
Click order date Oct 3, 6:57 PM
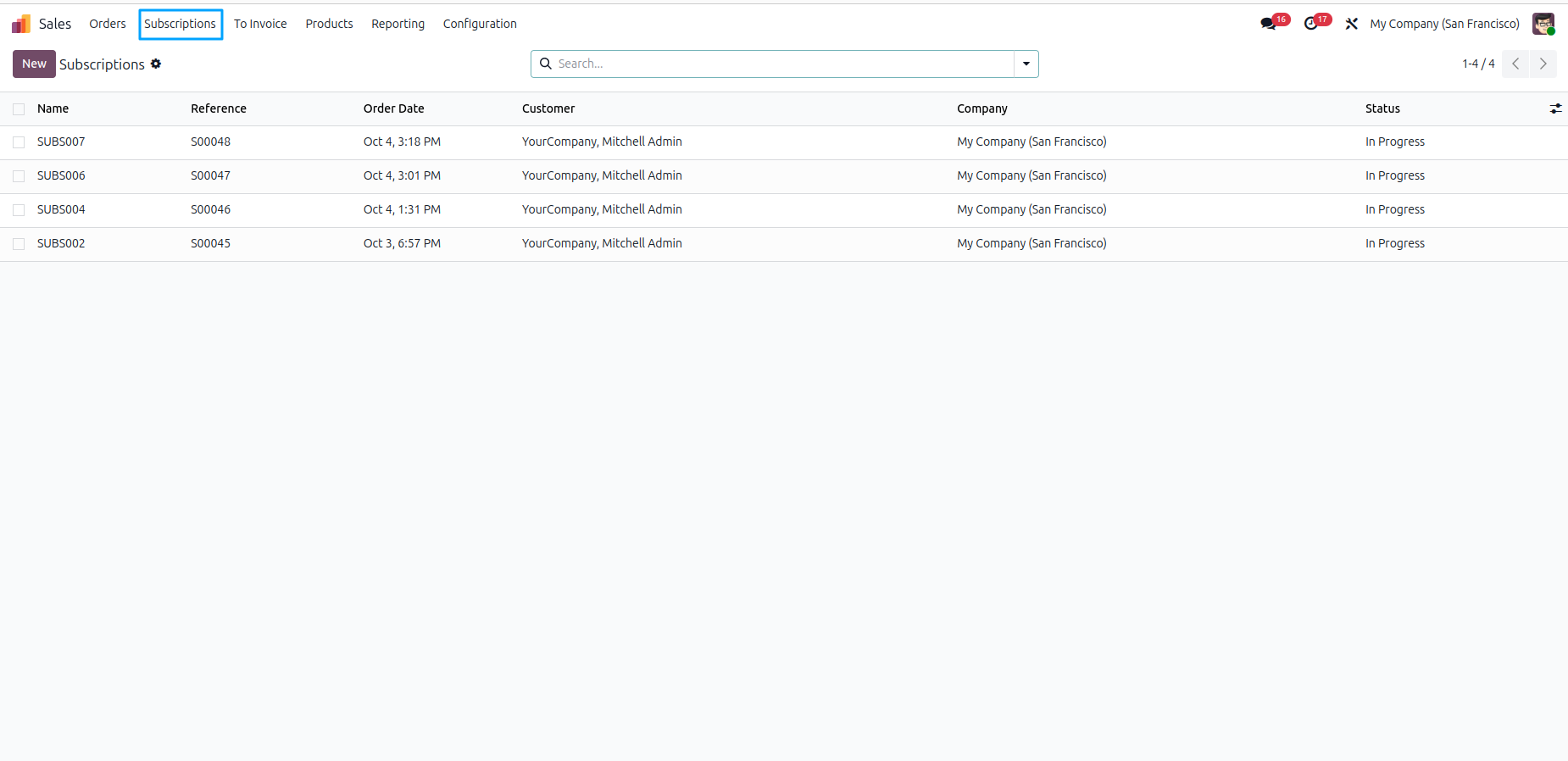pos(402,243)
